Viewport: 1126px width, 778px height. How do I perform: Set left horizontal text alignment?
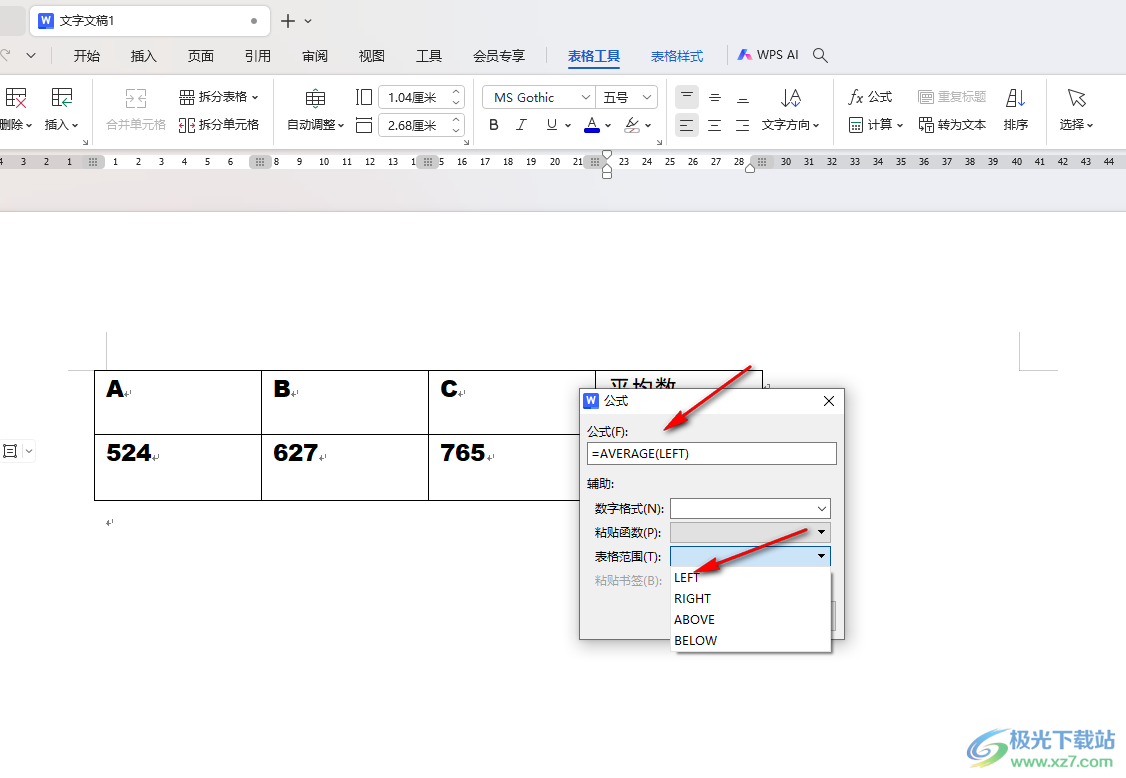click(x=687, y=126)
